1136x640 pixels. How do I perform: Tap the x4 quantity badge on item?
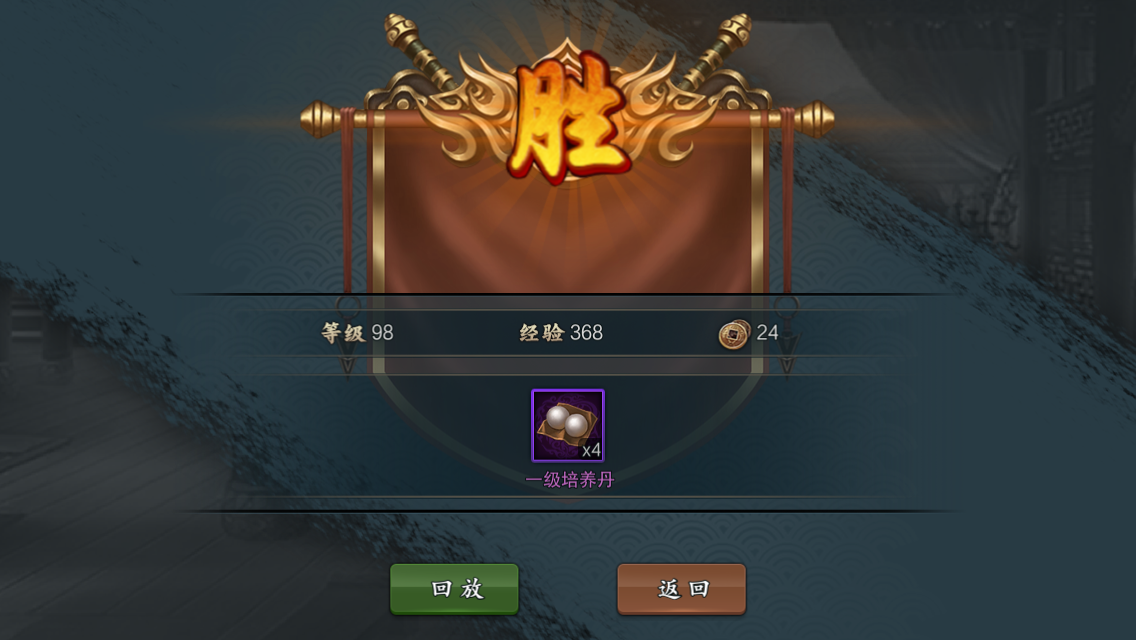591,450
